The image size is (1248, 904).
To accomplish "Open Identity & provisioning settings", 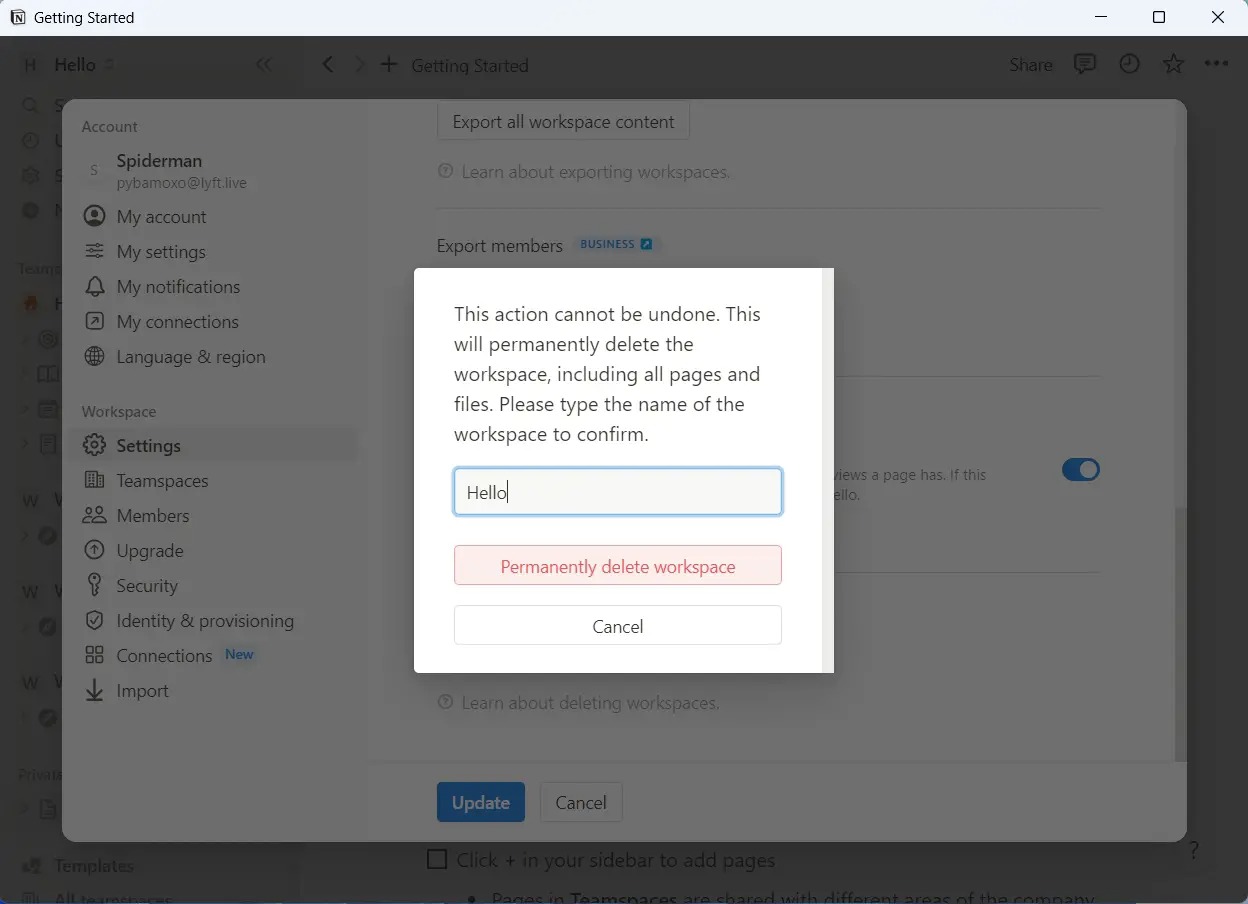I will coord(205,621).
